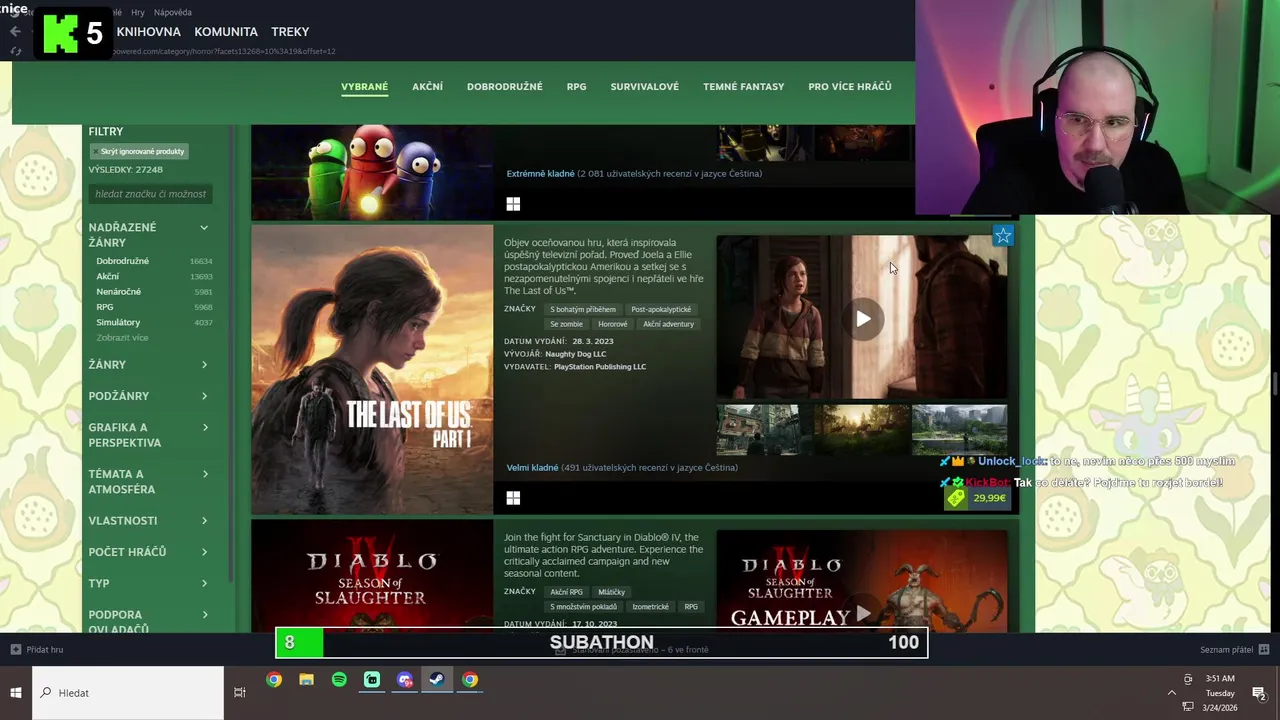
Task: Open the second Chrome icon on the taskbar
Action: (470, 680)
